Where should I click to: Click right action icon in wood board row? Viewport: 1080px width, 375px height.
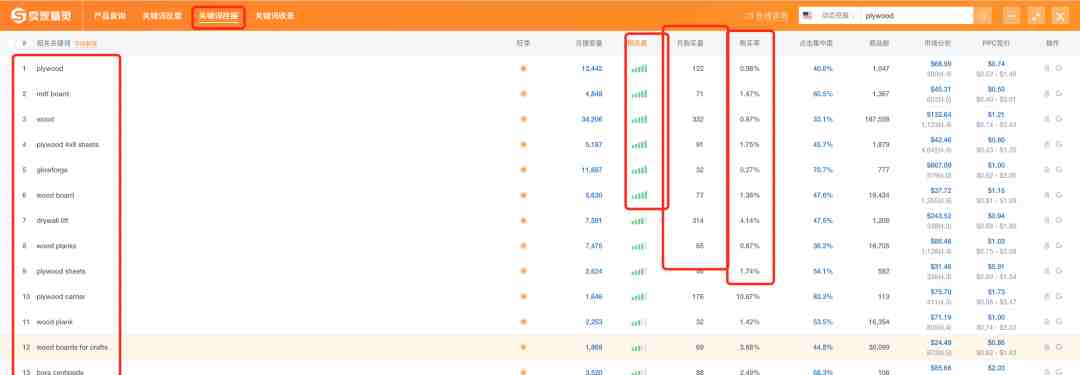coord(1059,195)
